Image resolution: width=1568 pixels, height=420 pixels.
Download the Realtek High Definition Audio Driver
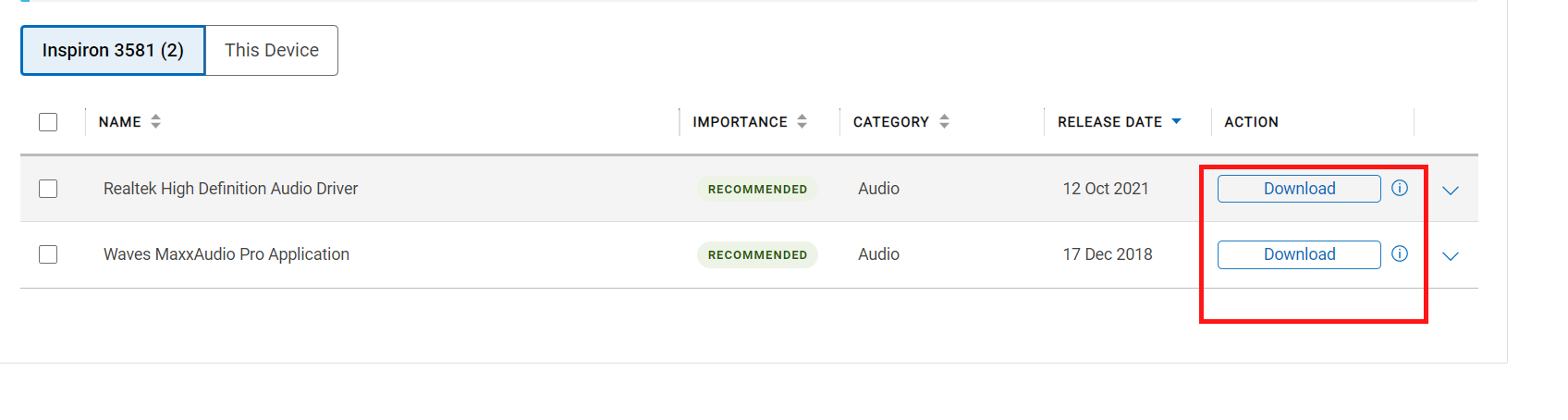[x=1299, y=189]
